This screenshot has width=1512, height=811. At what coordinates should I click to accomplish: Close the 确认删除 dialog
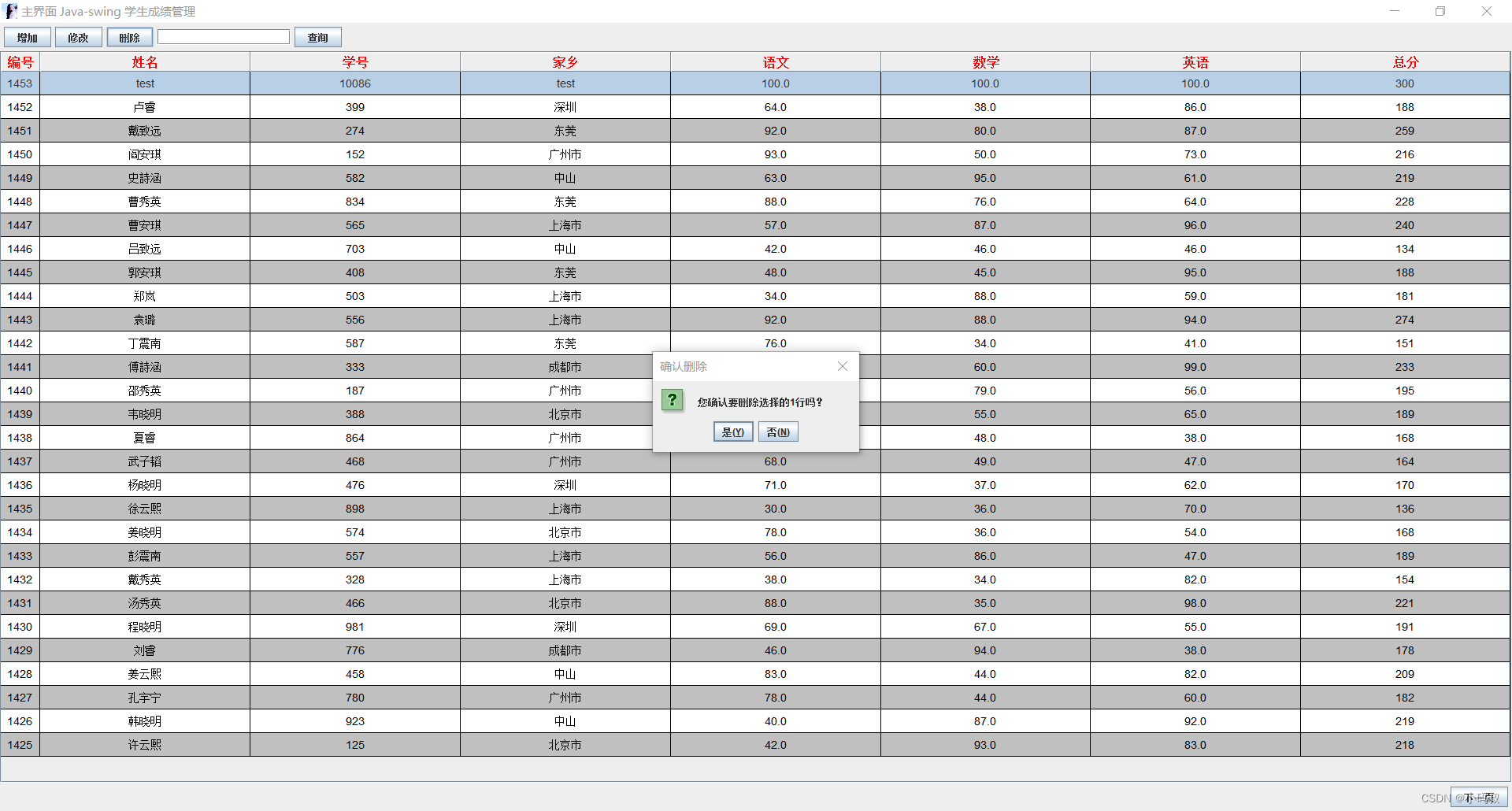click(843, 366)
